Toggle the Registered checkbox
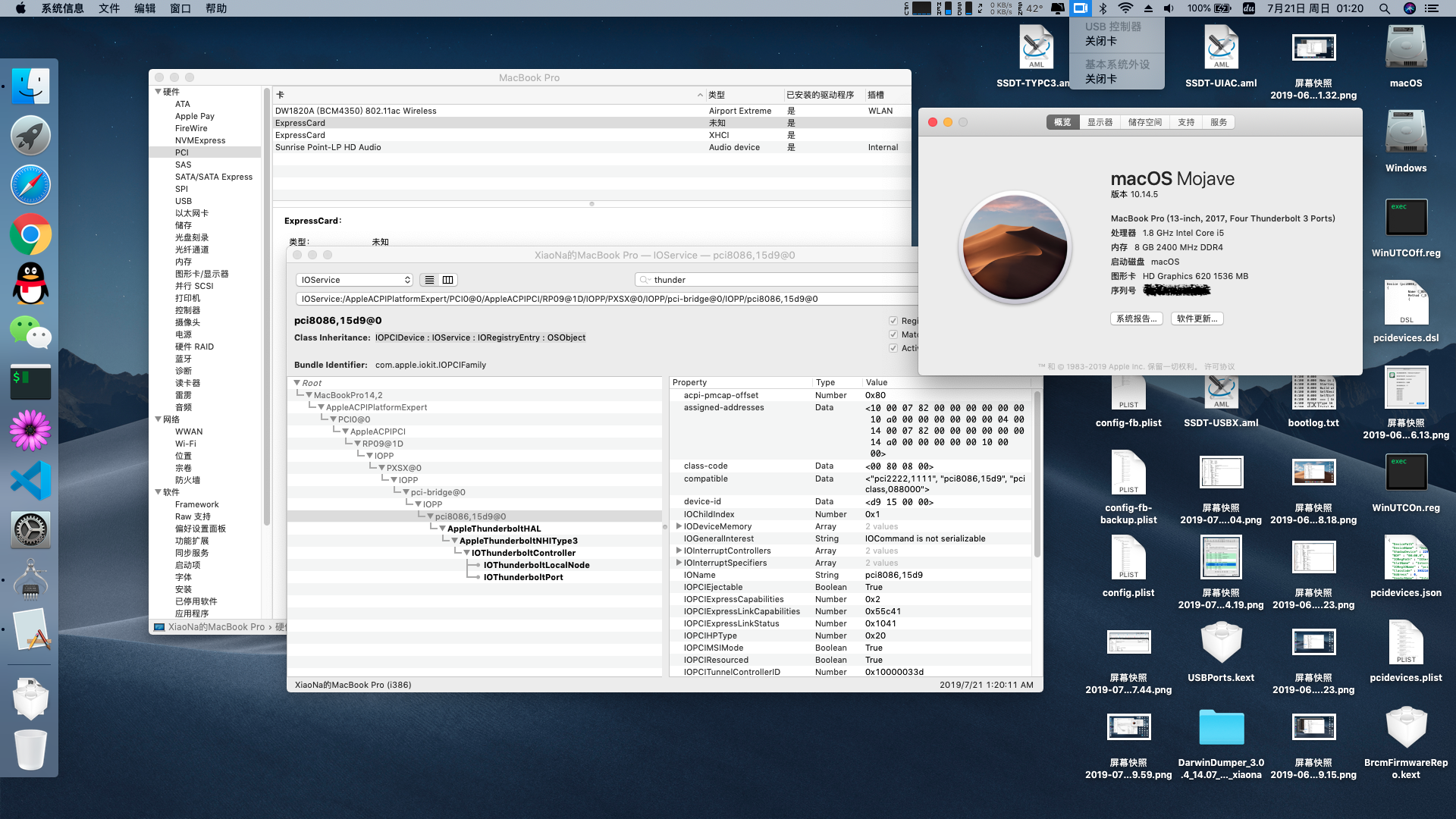Viewport: 1456px width, 819px height. pyautogui.click(x=893, y=321)
